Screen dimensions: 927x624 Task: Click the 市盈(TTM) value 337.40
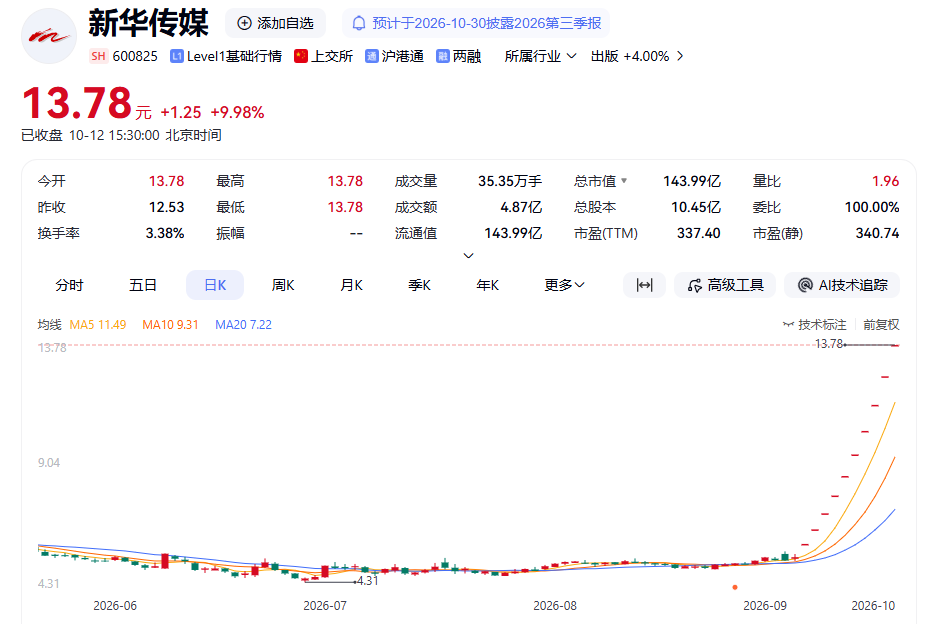pyautogui.click(x=699, y=233)
